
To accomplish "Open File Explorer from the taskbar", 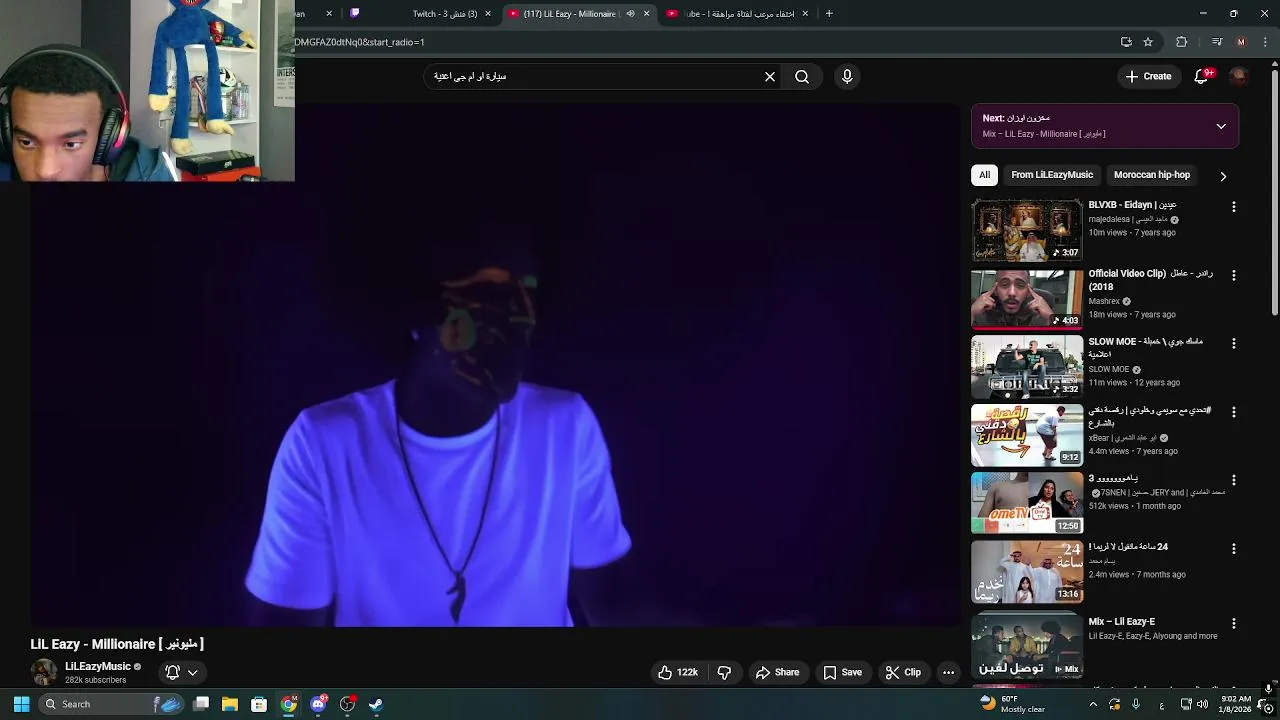I will coord(229,704).
